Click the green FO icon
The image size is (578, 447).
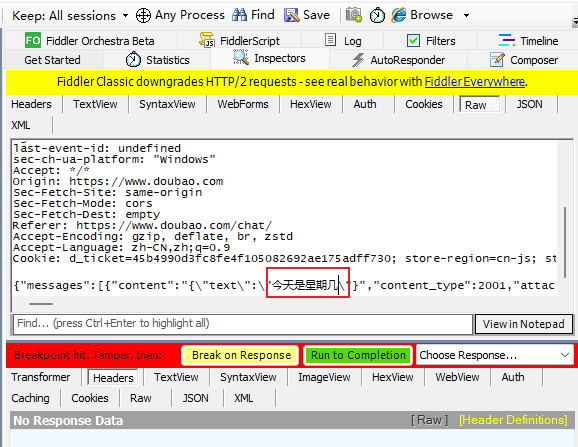(x=33, y=40)
